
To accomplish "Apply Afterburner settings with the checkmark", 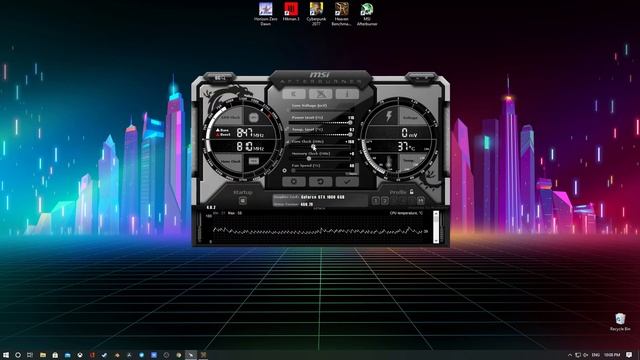I will (x=347, y=181).
